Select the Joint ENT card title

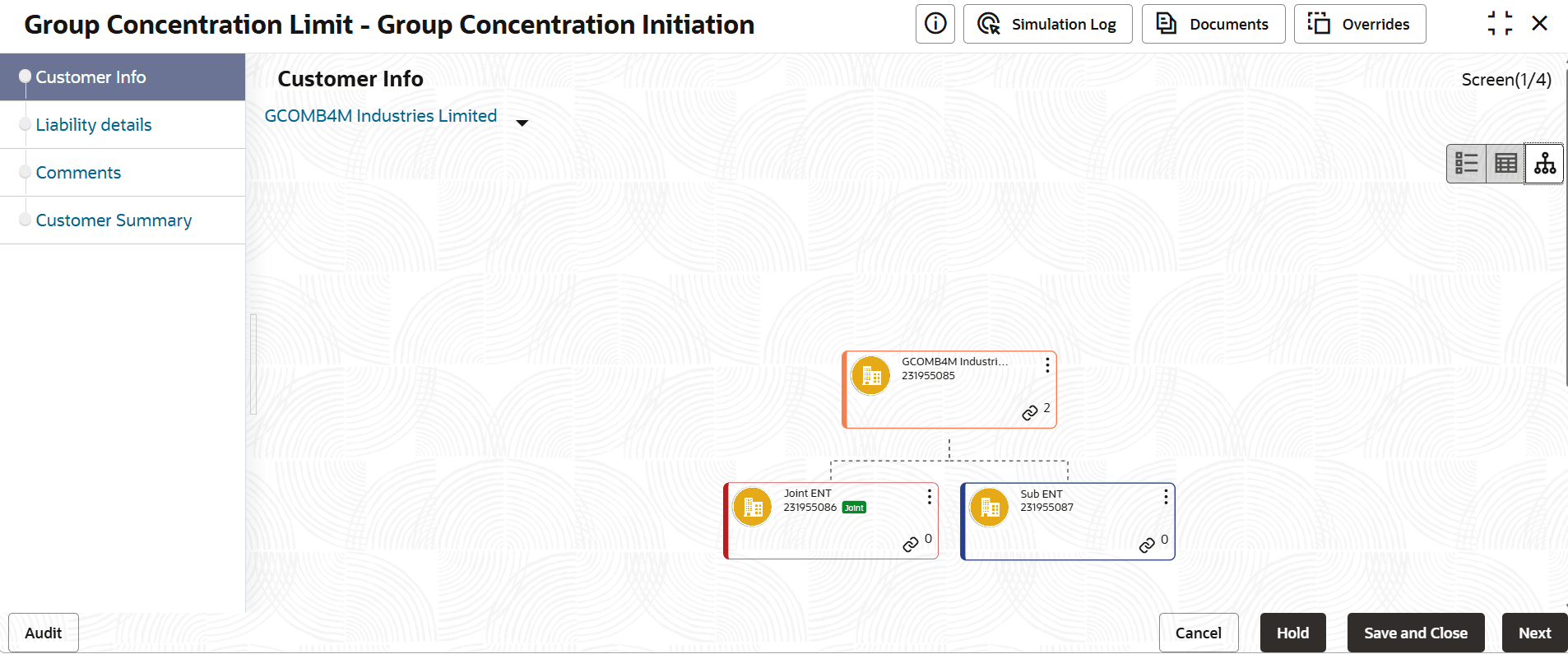pyautogui.click(x=807, y=494)
